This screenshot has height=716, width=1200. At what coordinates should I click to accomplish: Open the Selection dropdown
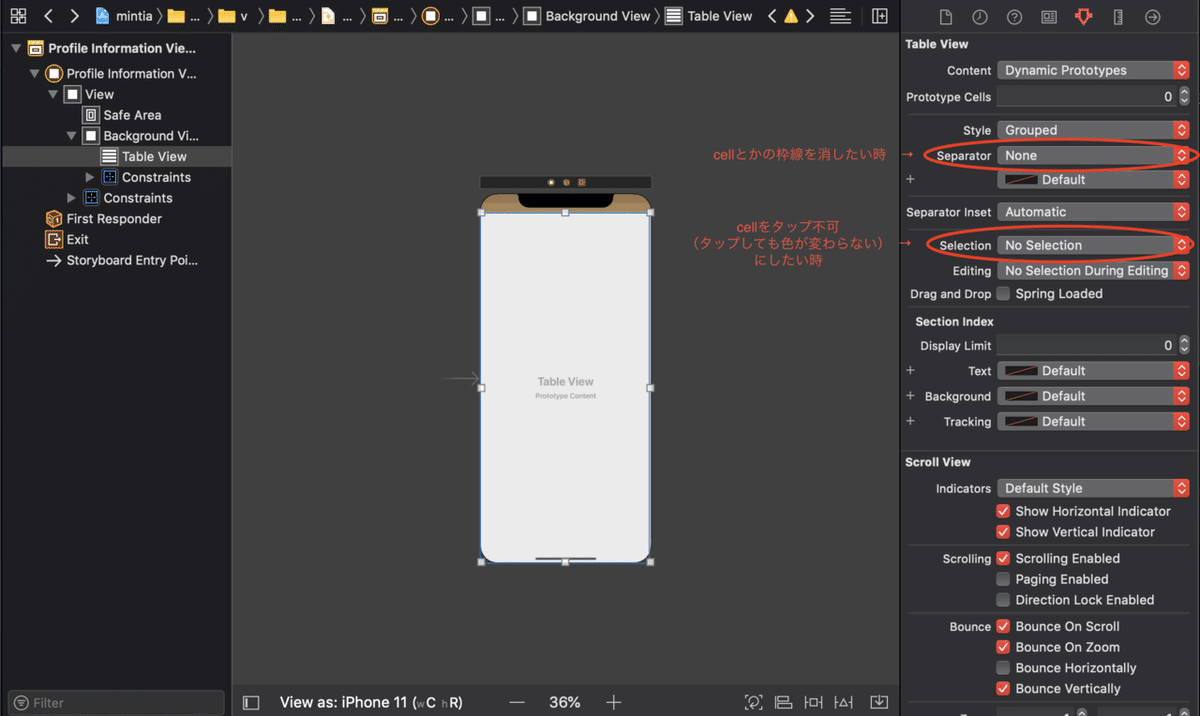pyautogui.click(x=1093, y=245)
